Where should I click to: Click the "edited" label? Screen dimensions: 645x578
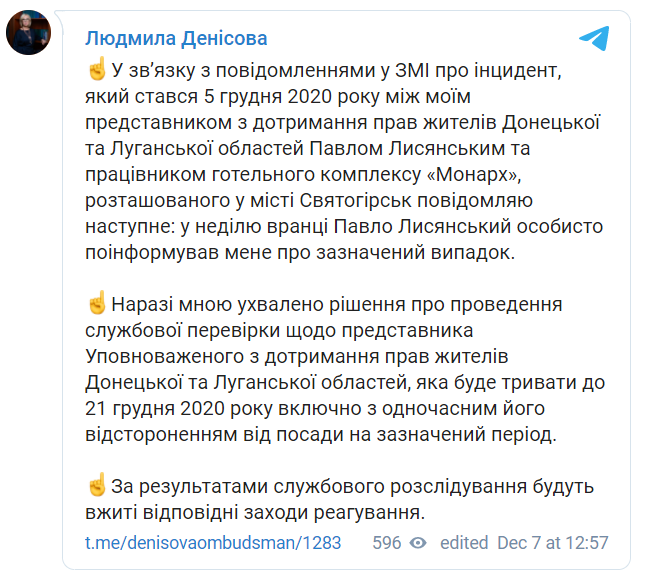point(464,543)
